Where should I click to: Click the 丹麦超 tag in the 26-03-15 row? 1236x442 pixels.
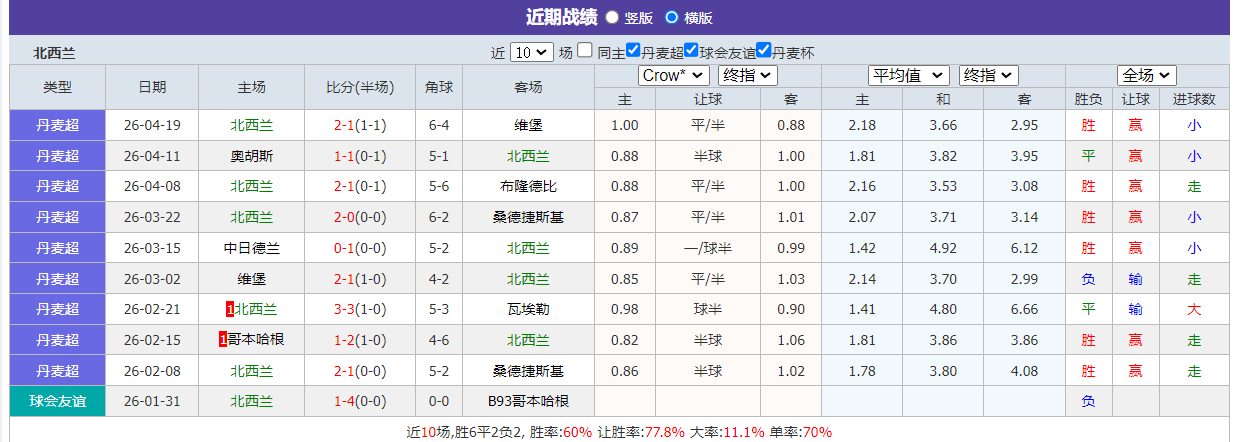58,248
